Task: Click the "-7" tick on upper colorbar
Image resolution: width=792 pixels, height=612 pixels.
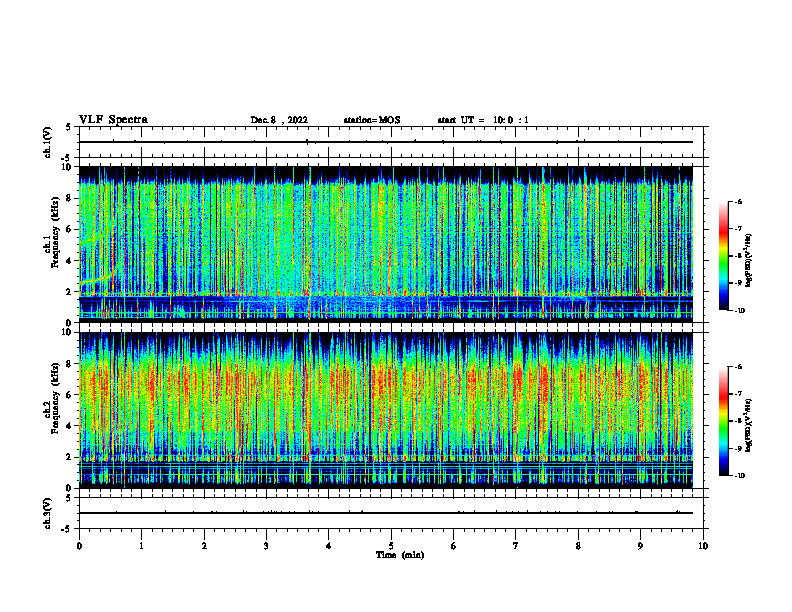Action: tap(738, 229)
